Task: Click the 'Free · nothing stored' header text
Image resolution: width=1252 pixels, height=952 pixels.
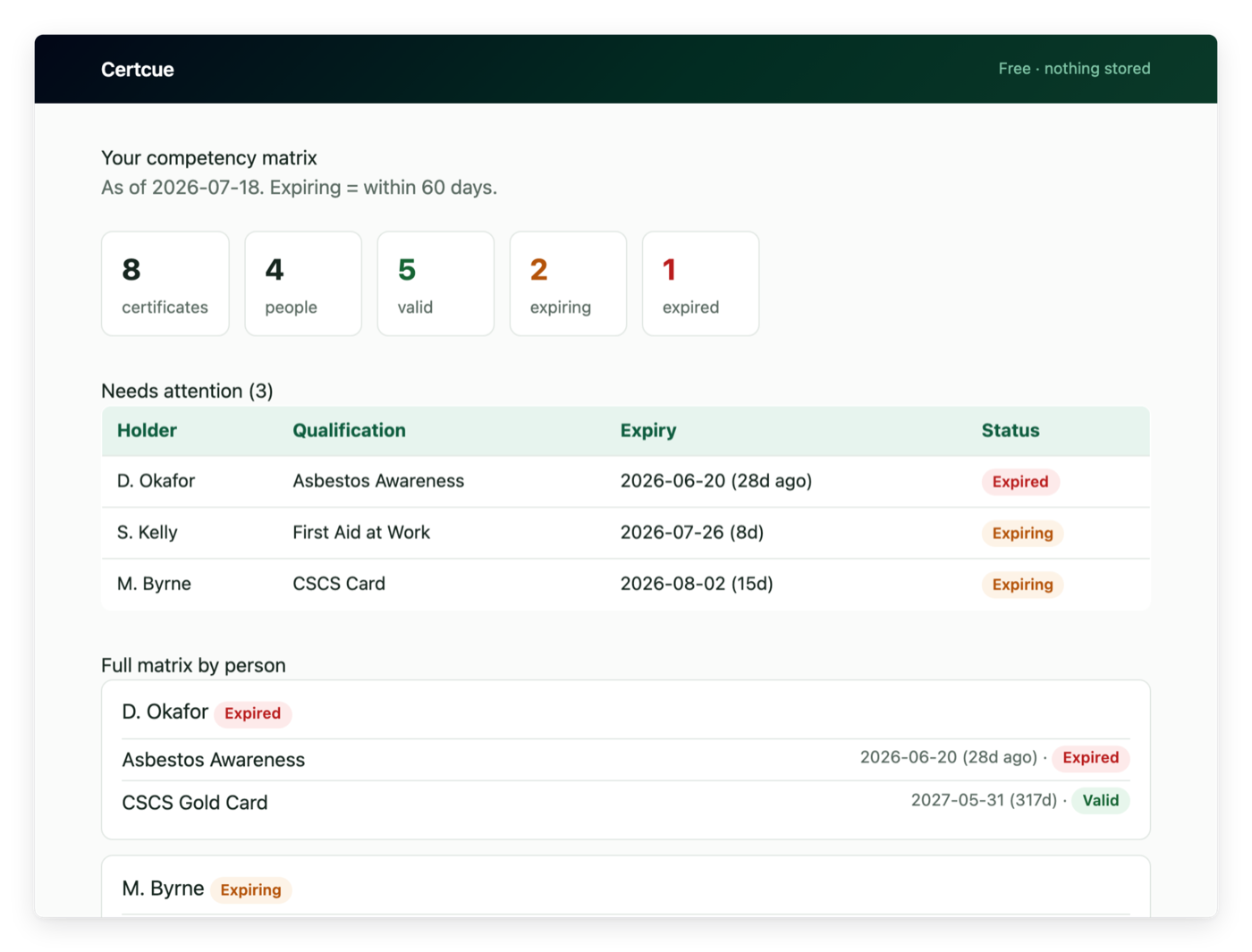Action: pos(1074,69)
